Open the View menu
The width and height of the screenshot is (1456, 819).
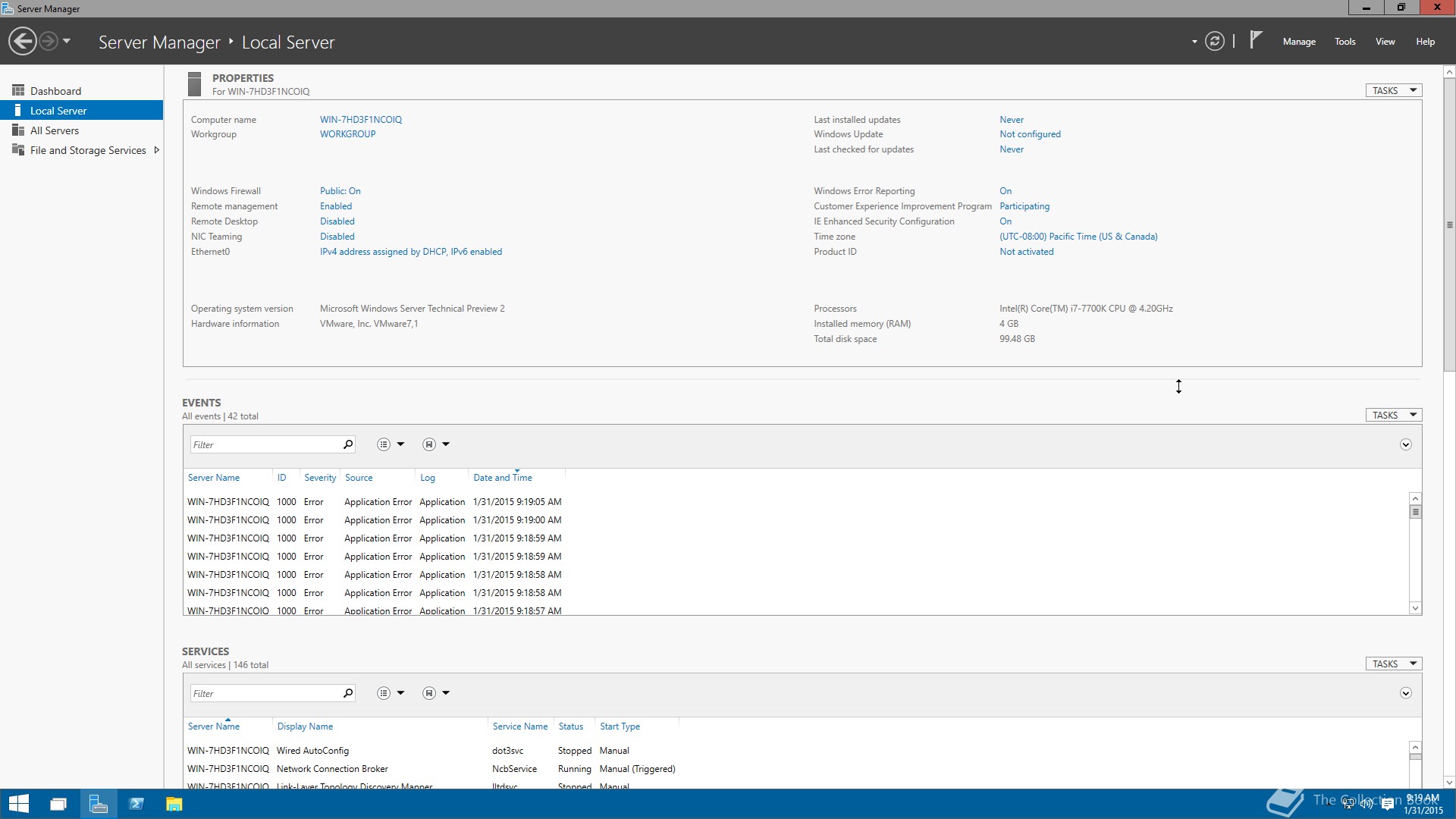point(1385,42)
